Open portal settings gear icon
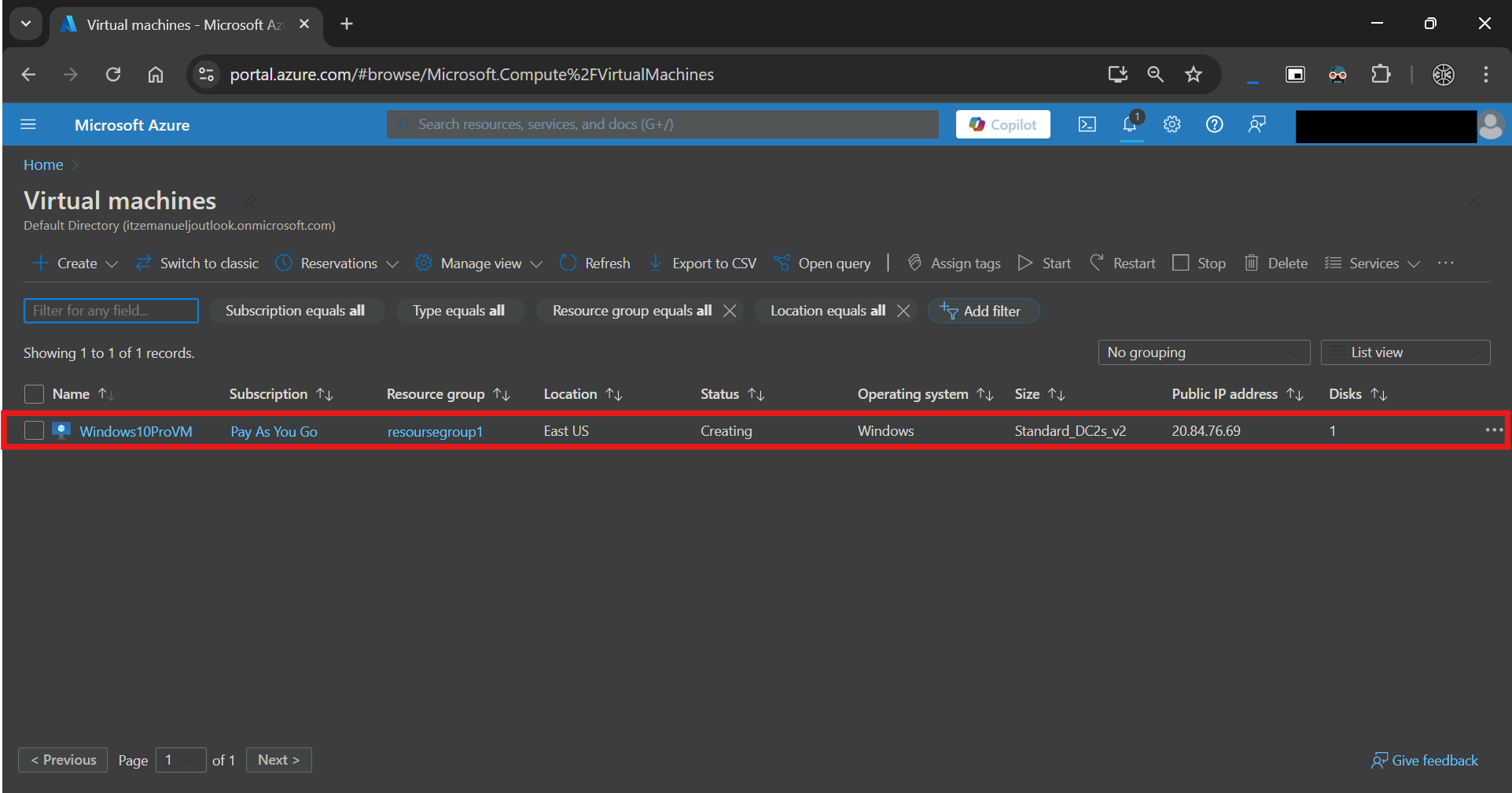The width and height of the screenshot is (1512, 793). 1172,124
